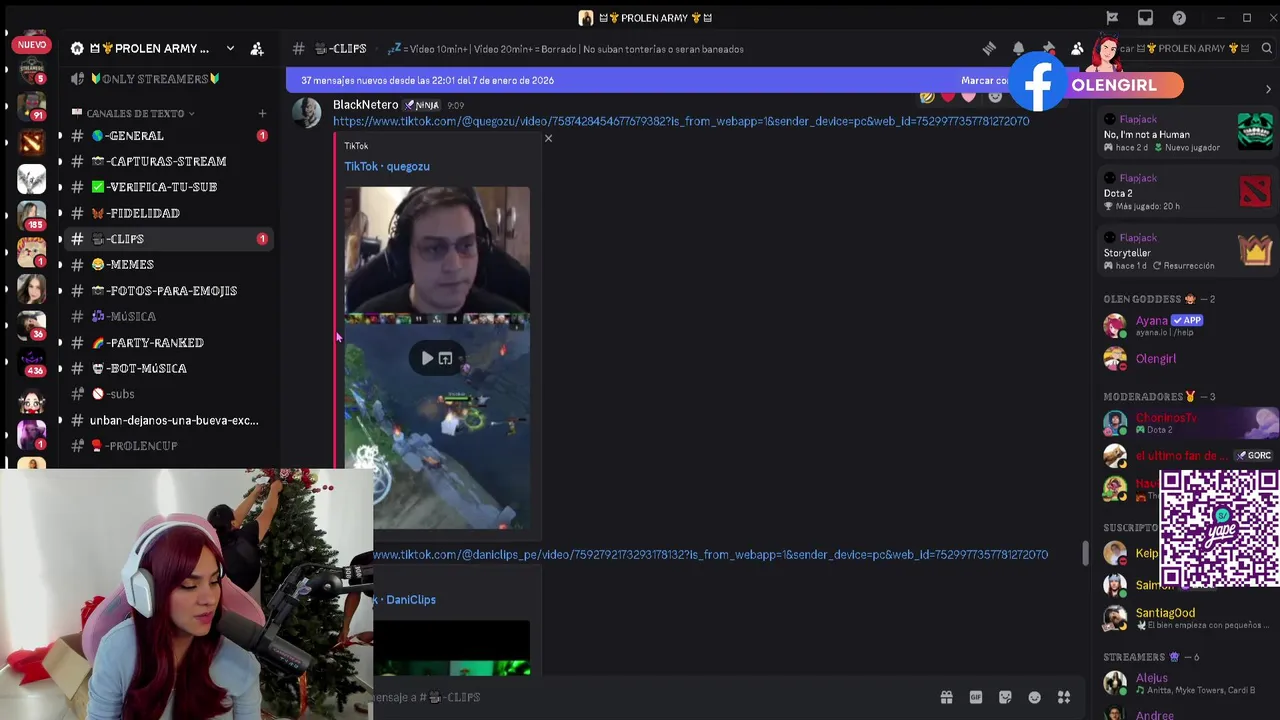Open the MEMES channel
This screenshot has width=1280, height=720.
[168, 264]
